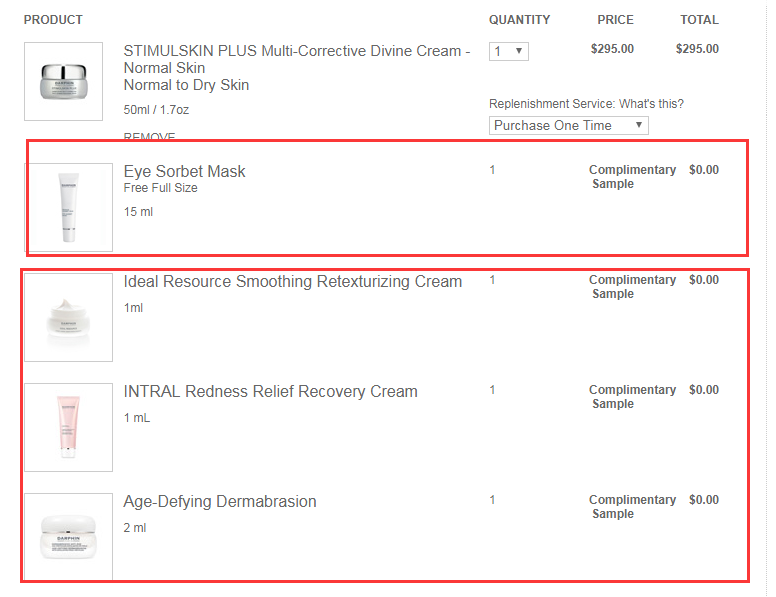The width and height of the screenshot is (776, 597).
Task: Open the quantity dropdown for STIMULSKIN PLUS cream
Action: point(508,51)
